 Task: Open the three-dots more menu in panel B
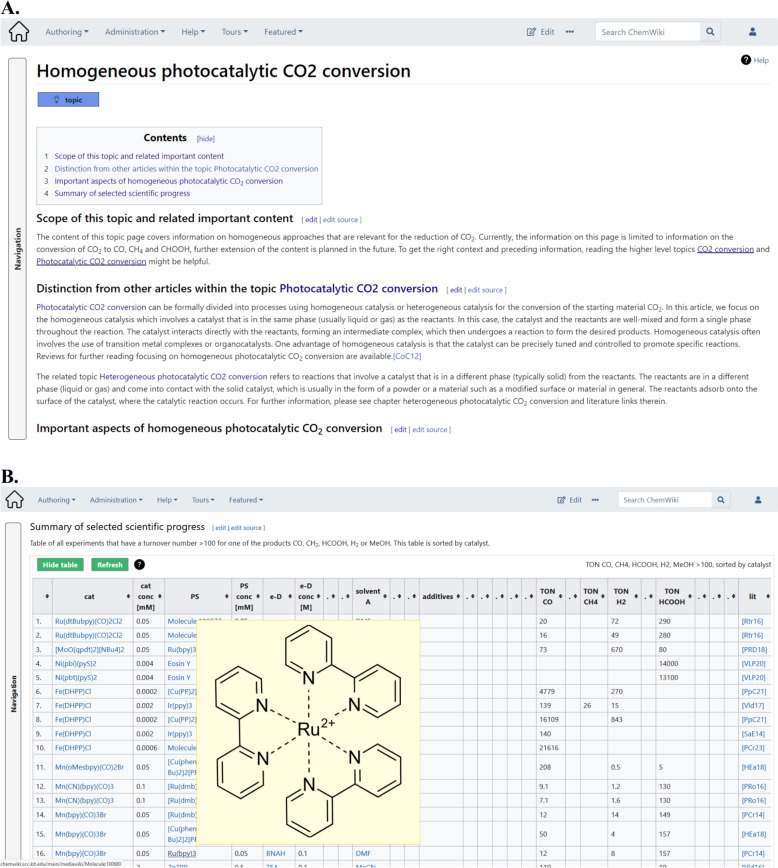pyautogui.click(x=595, y=500)
